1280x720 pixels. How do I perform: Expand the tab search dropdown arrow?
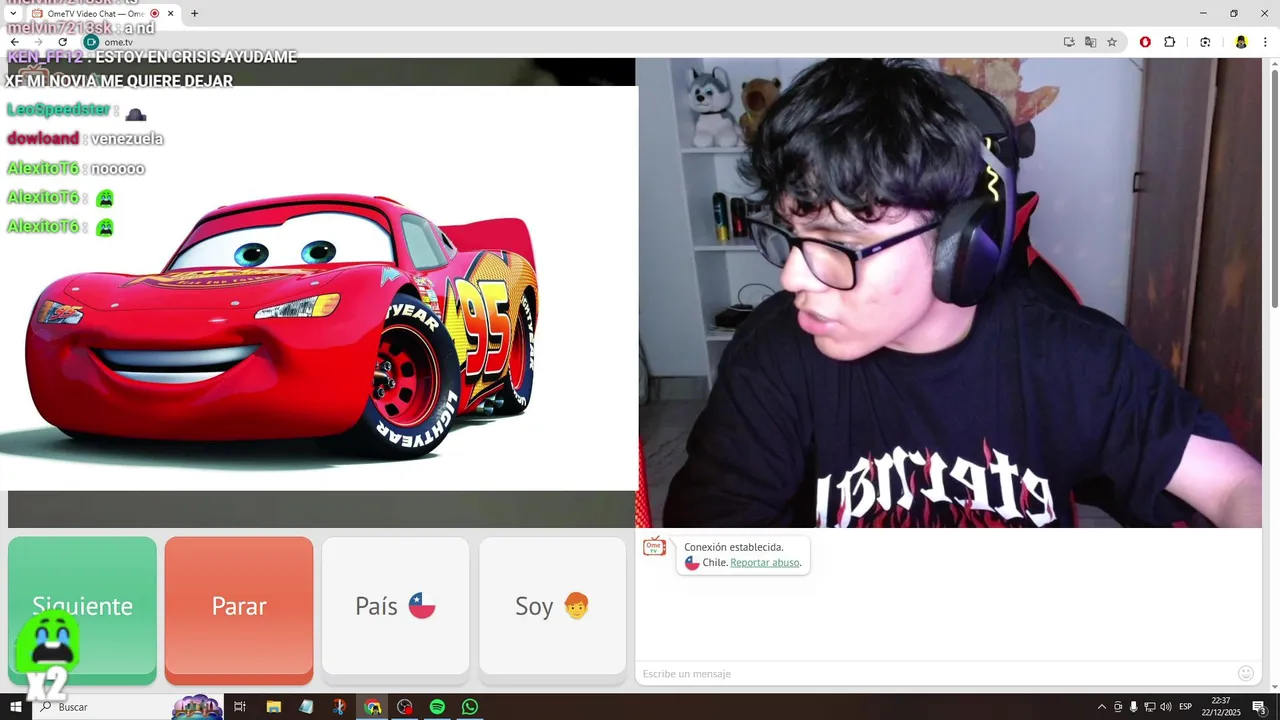pos(12,14)
